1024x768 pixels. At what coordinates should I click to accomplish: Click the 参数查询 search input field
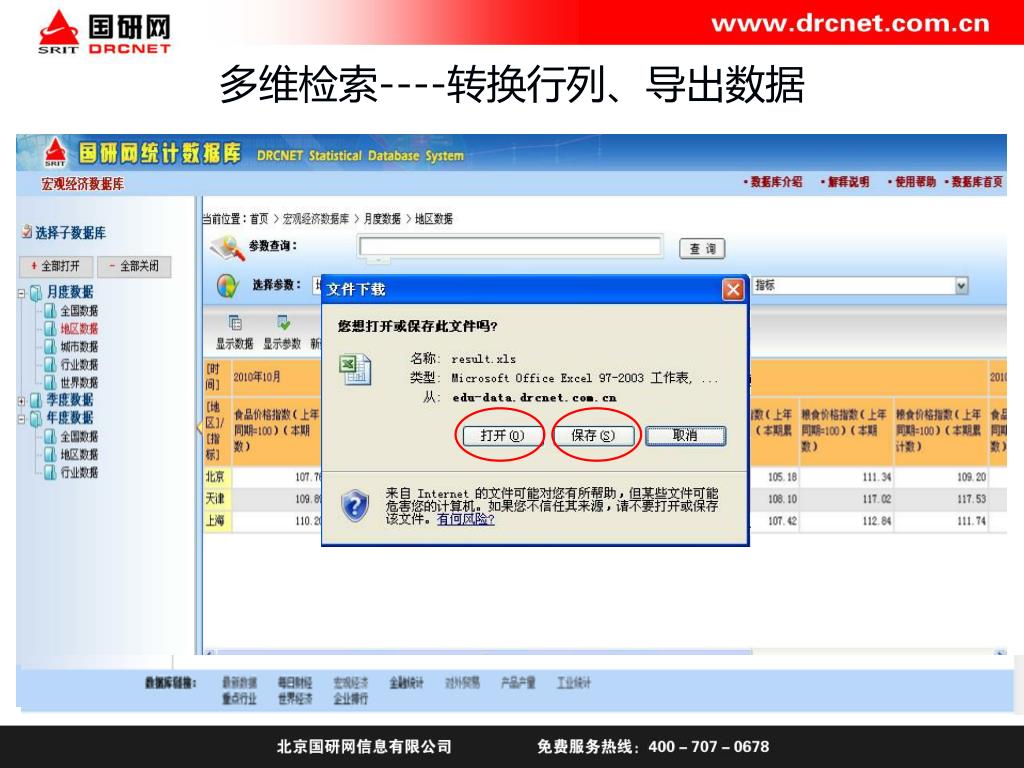(510, 246)
